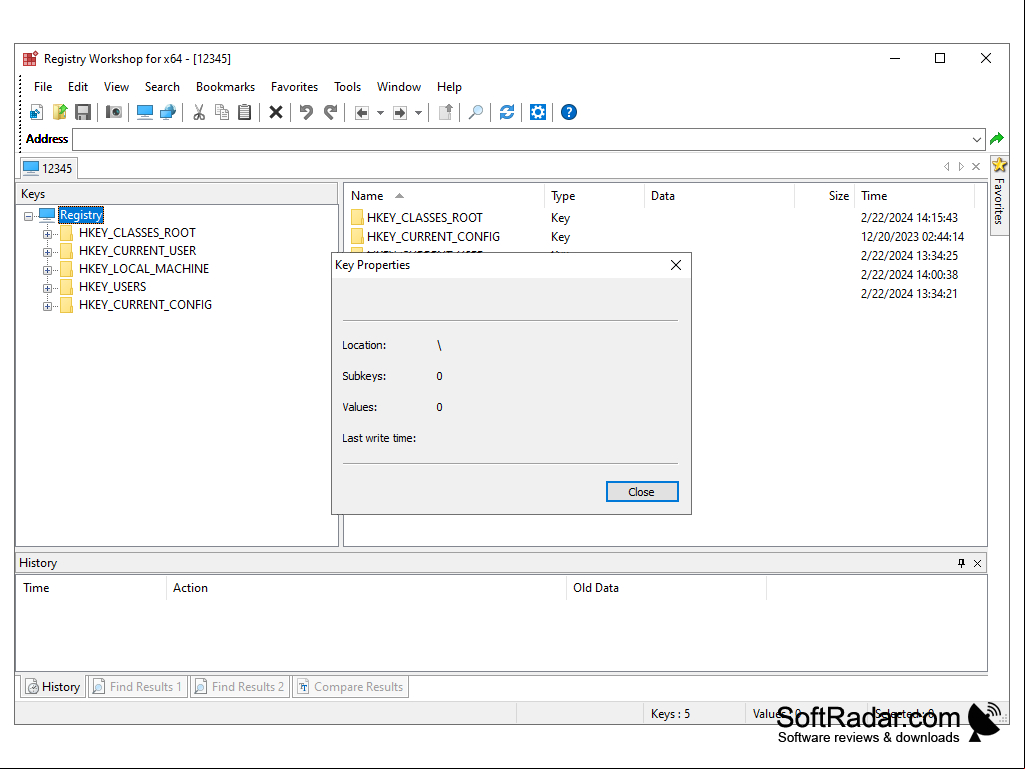
Task: Click the pin icon on History panel
Action: click(x=961, y=563)
